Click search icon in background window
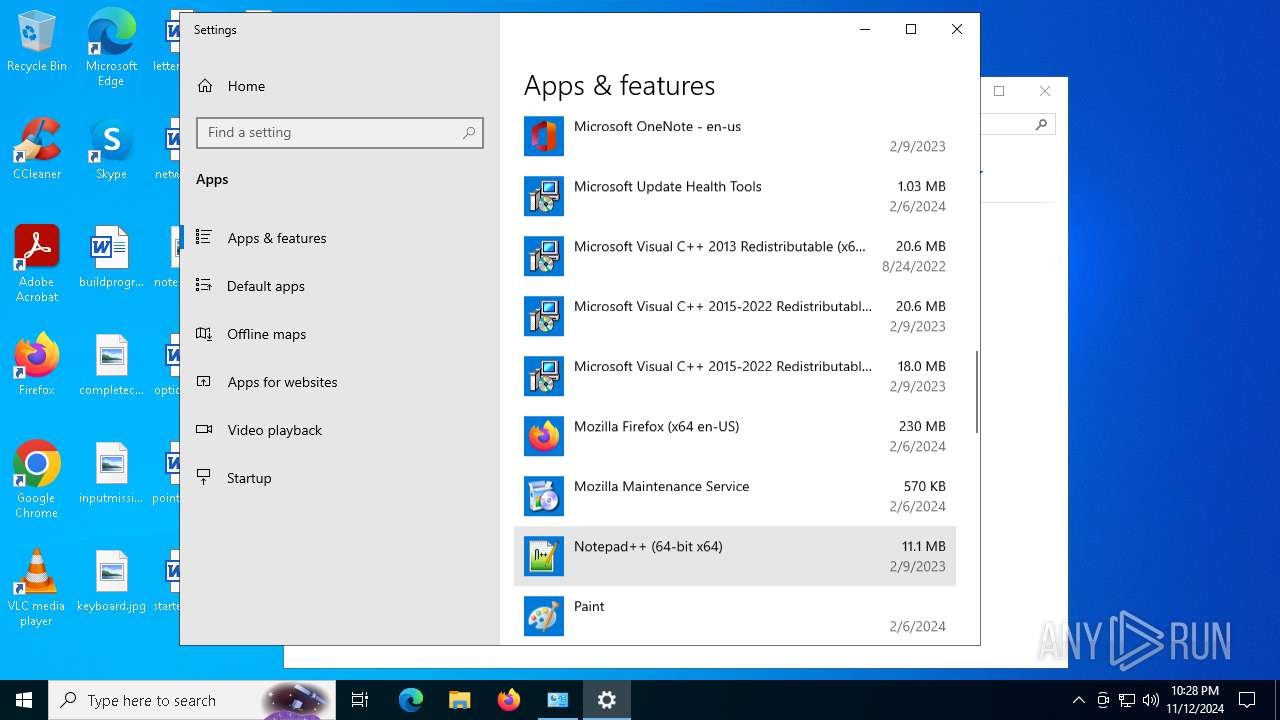Viewport: 1280px width, 720px height. point(1041,125)
